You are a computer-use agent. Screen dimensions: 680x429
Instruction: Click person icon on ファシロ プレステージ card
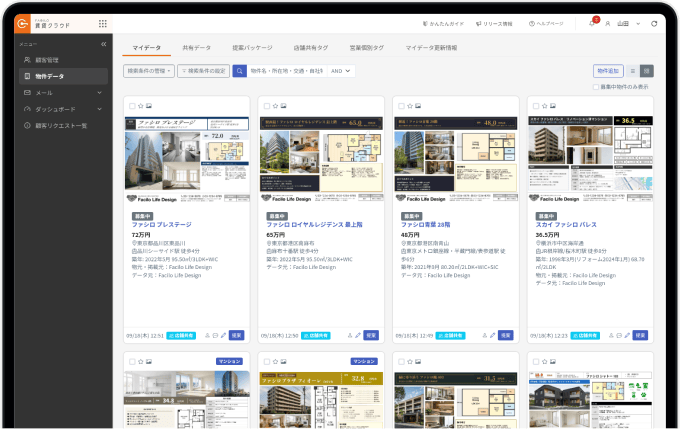click(x=207, y=335)
